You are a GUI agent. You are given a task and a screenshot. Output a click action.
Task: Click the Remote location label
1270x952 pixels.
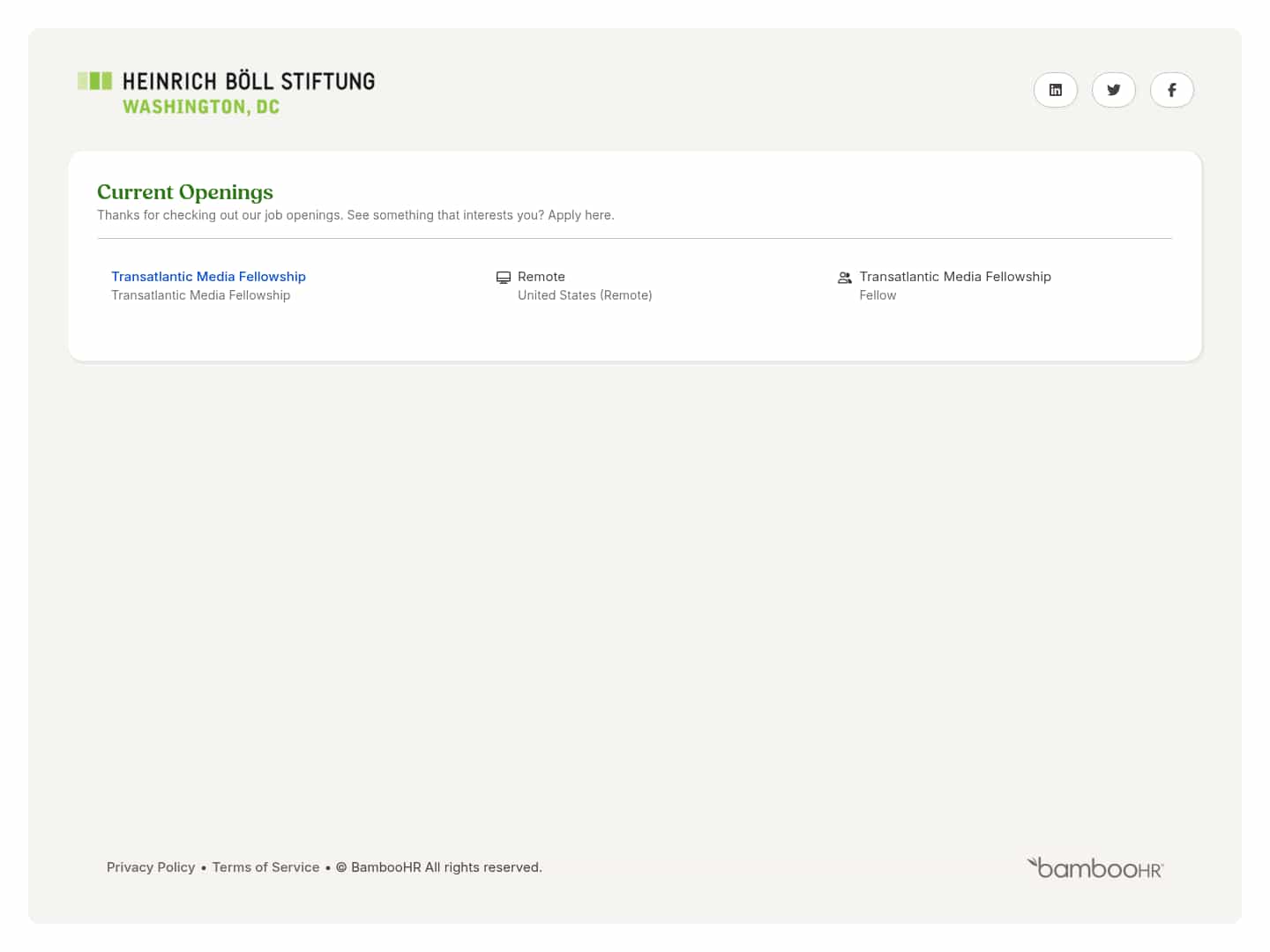542,277
